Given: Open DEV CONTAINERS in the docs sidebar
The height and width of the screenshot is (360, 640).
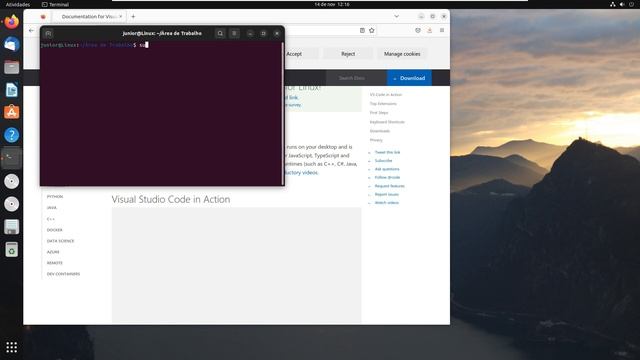Looking at the screenshot, I should point(63,274).
